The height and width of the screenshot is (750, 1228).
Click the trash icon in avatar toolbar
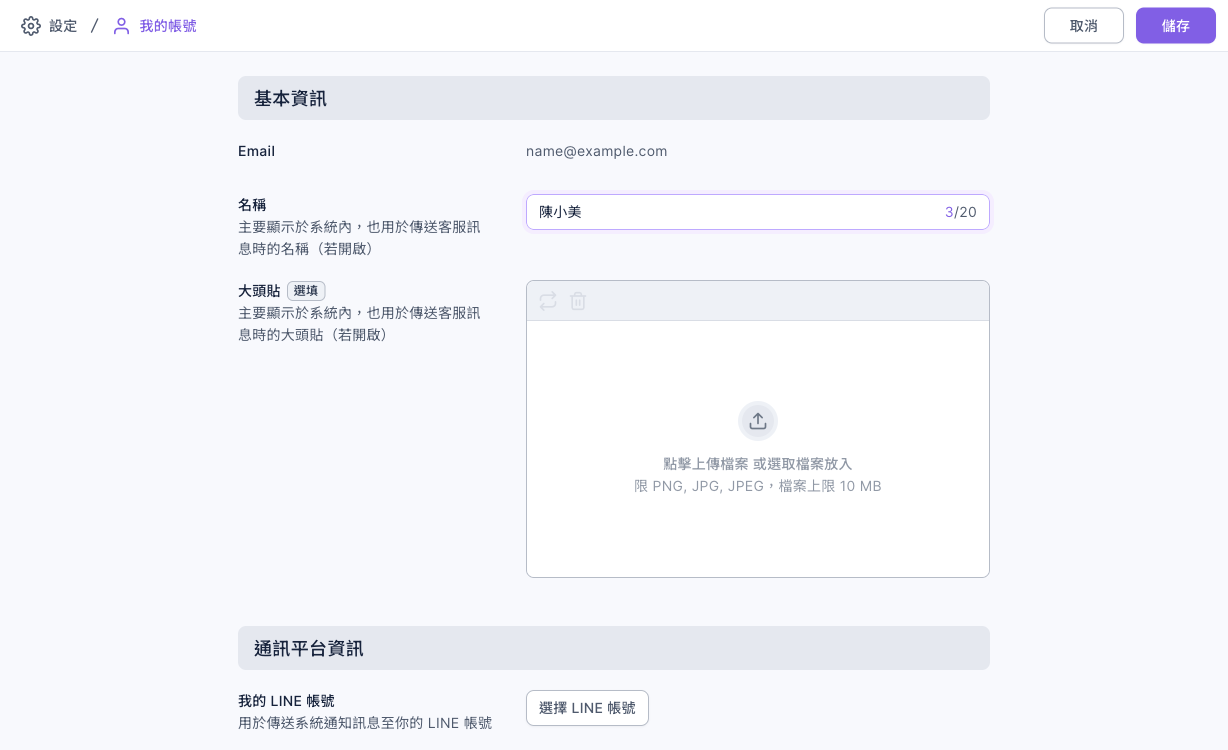[578, 301]
